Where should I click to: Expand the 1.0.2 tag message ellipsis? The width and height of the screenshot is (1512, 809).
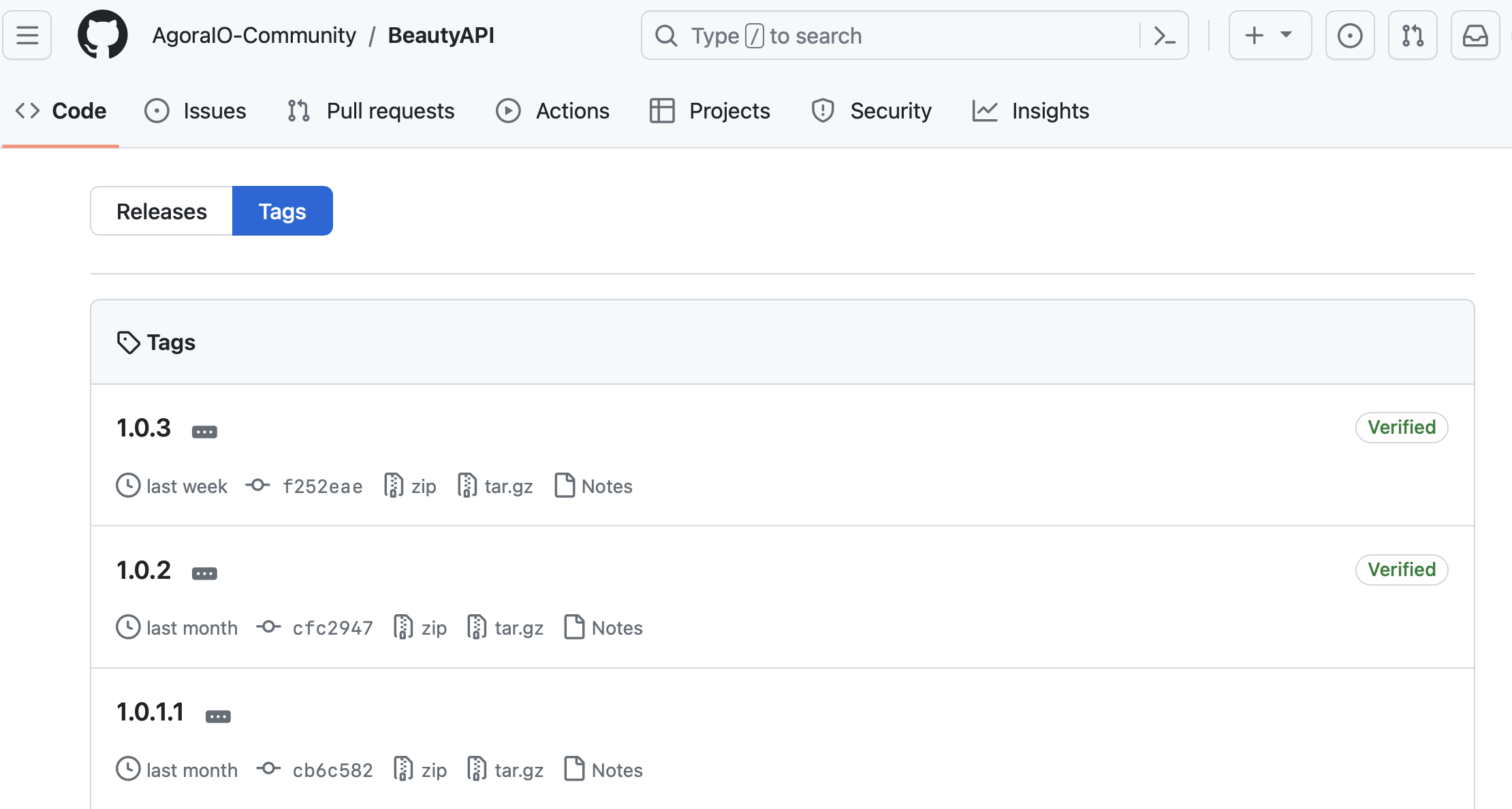204,574
